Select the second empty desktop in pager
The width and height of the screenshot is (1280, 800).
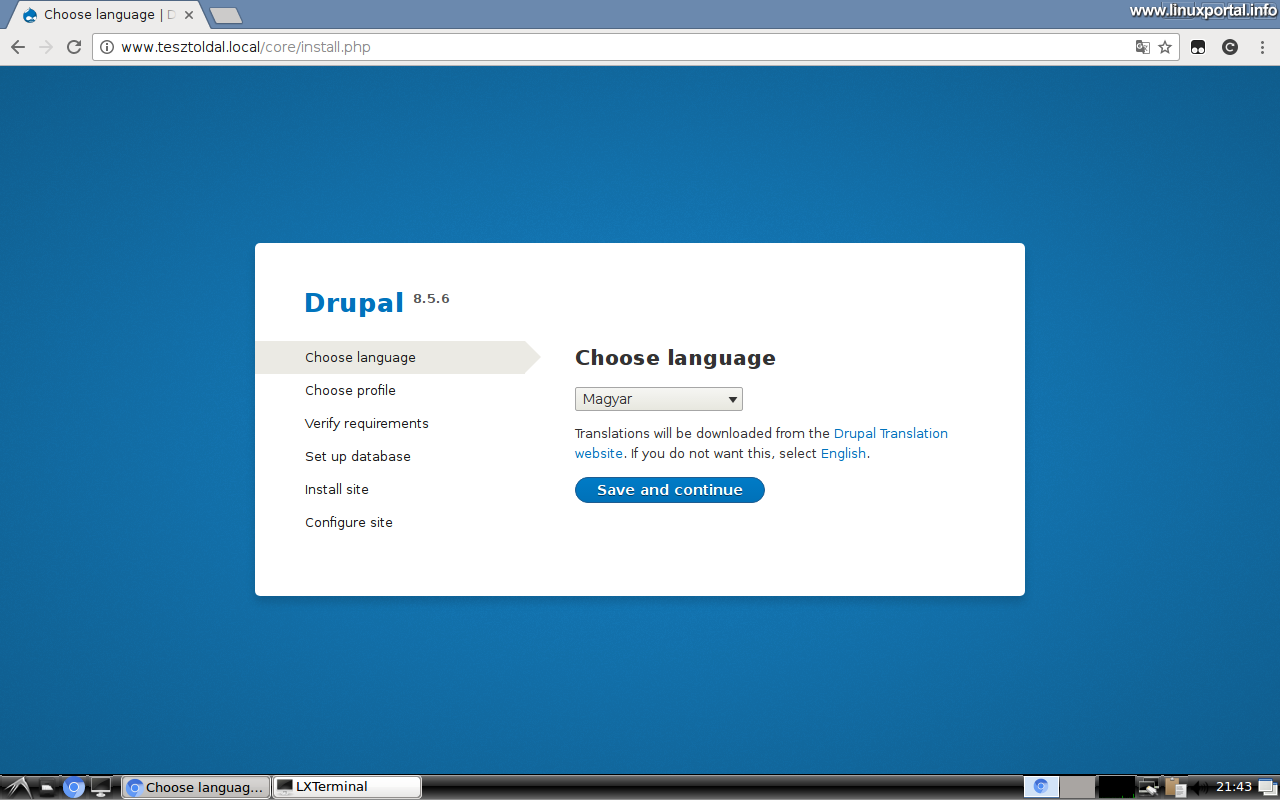1077,787
